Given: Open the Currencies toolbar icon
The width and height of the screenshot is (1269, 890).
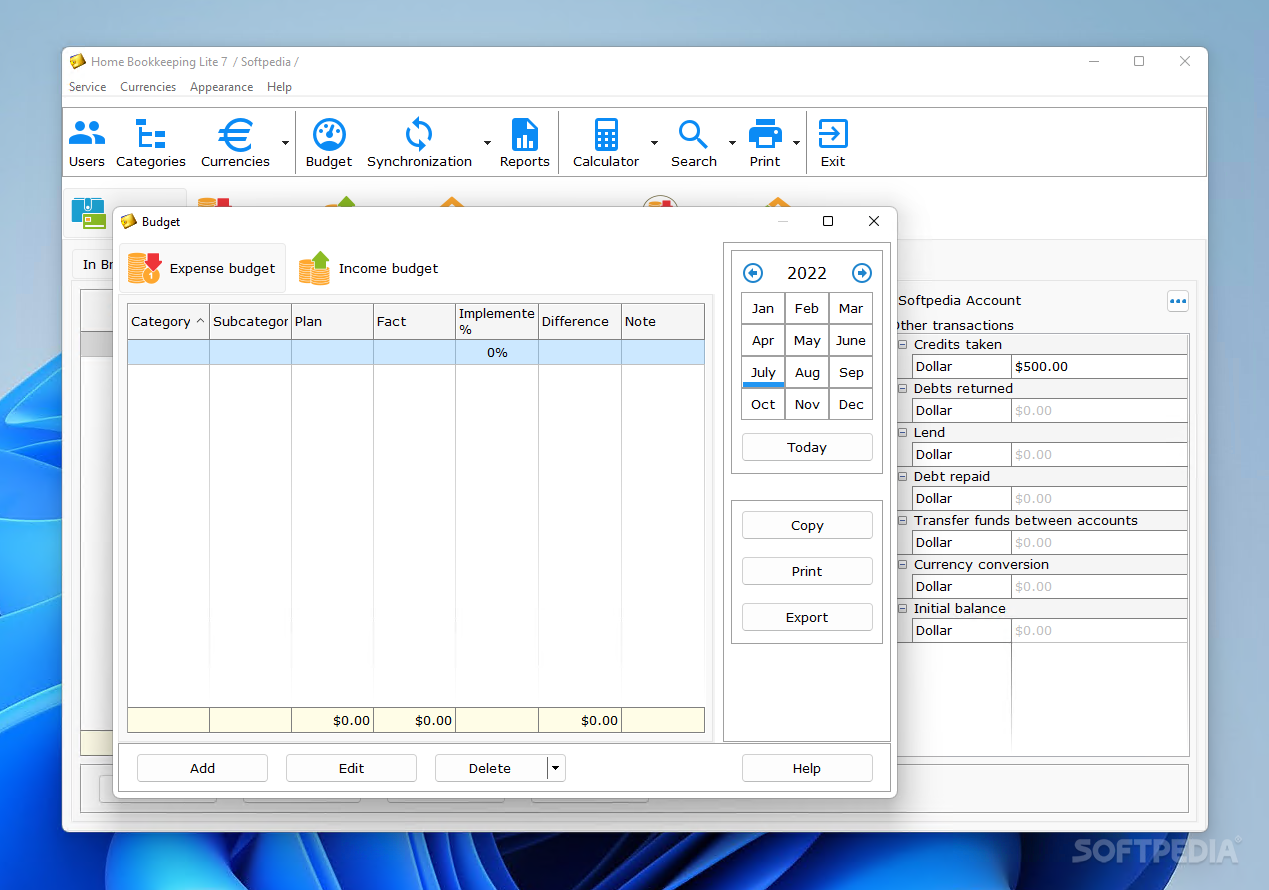Looking at the screenshot, I should [x=236, y=143].
